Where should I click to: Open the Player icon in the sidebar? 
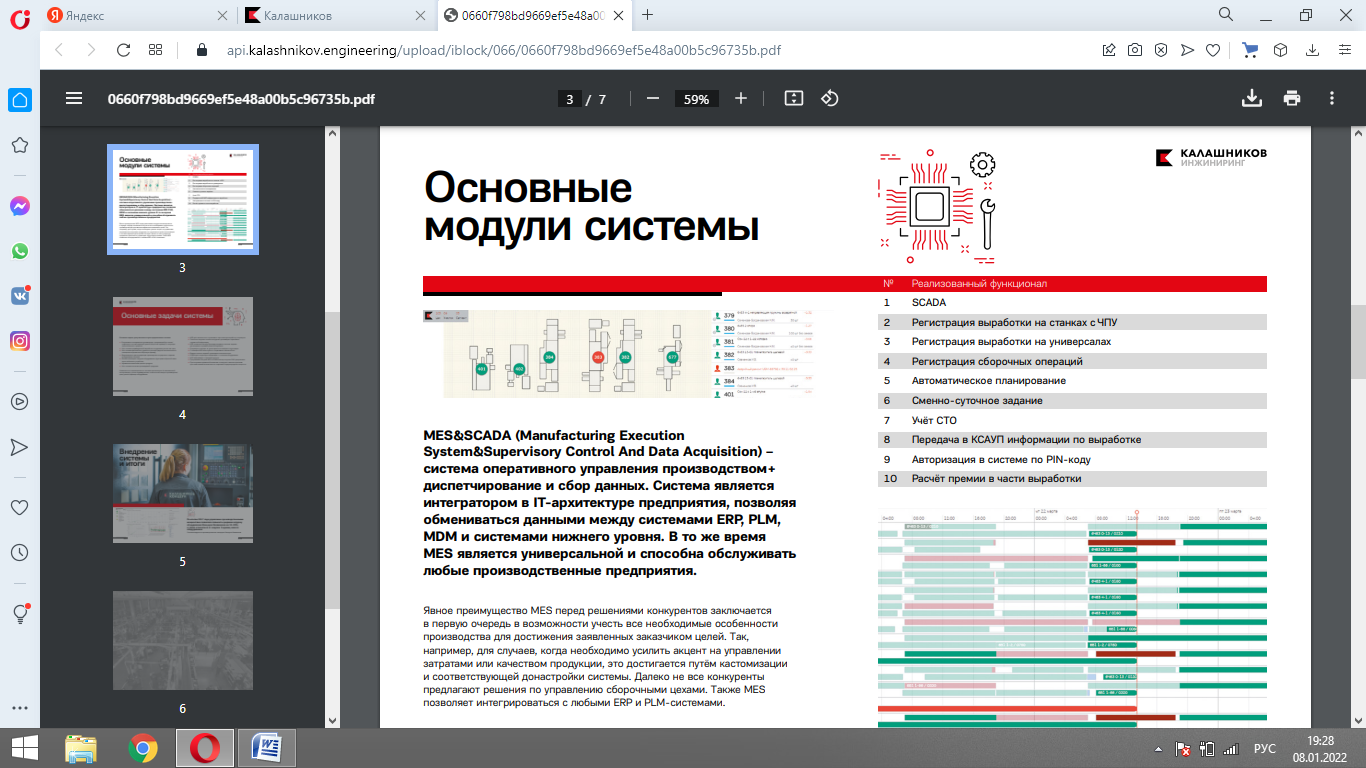(x=20, y=401)
